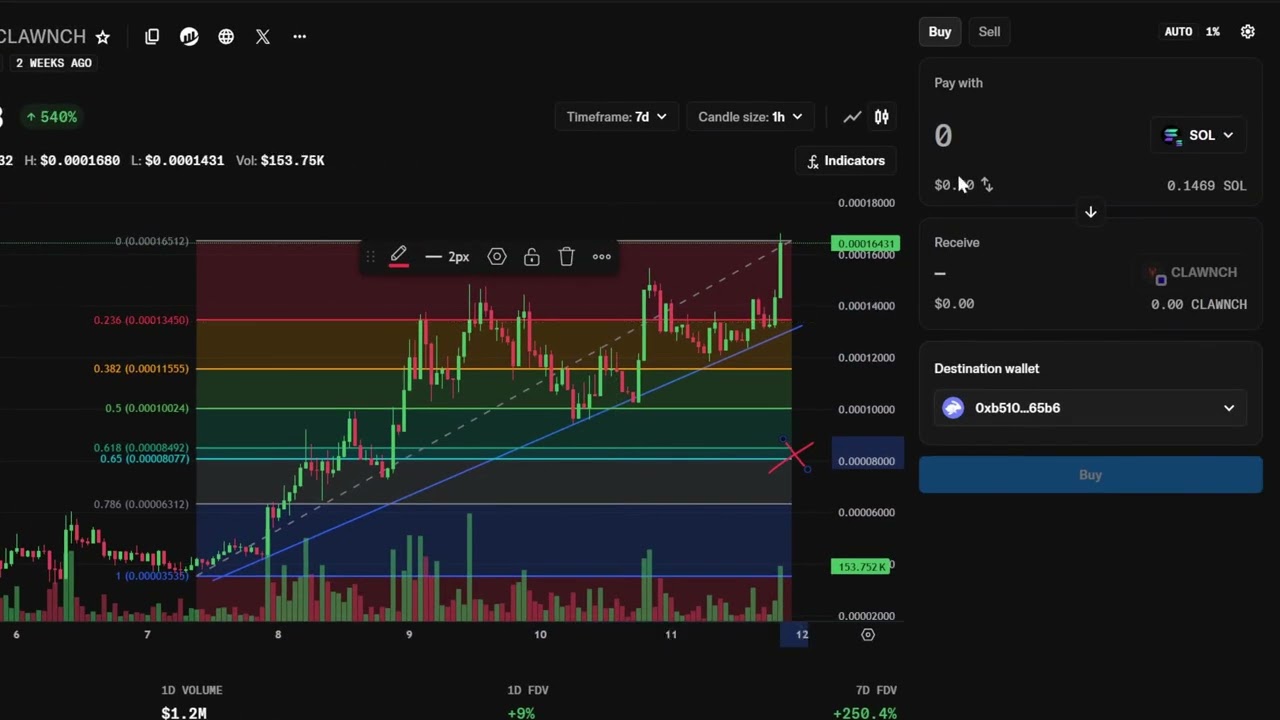Lock the selected Fibonacci drawing
The height and width of the screenshot is (720, 1280).
point(532,257)
